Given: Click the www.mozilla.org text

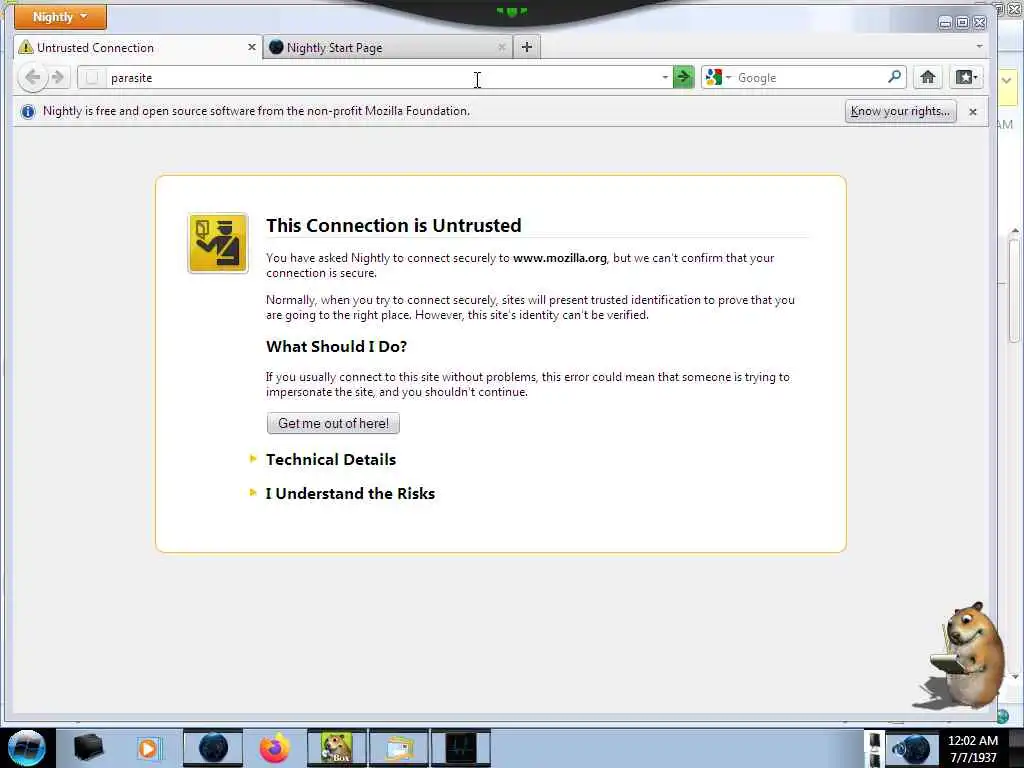Looking at the screenshot, I should click(x=560, y=258).
